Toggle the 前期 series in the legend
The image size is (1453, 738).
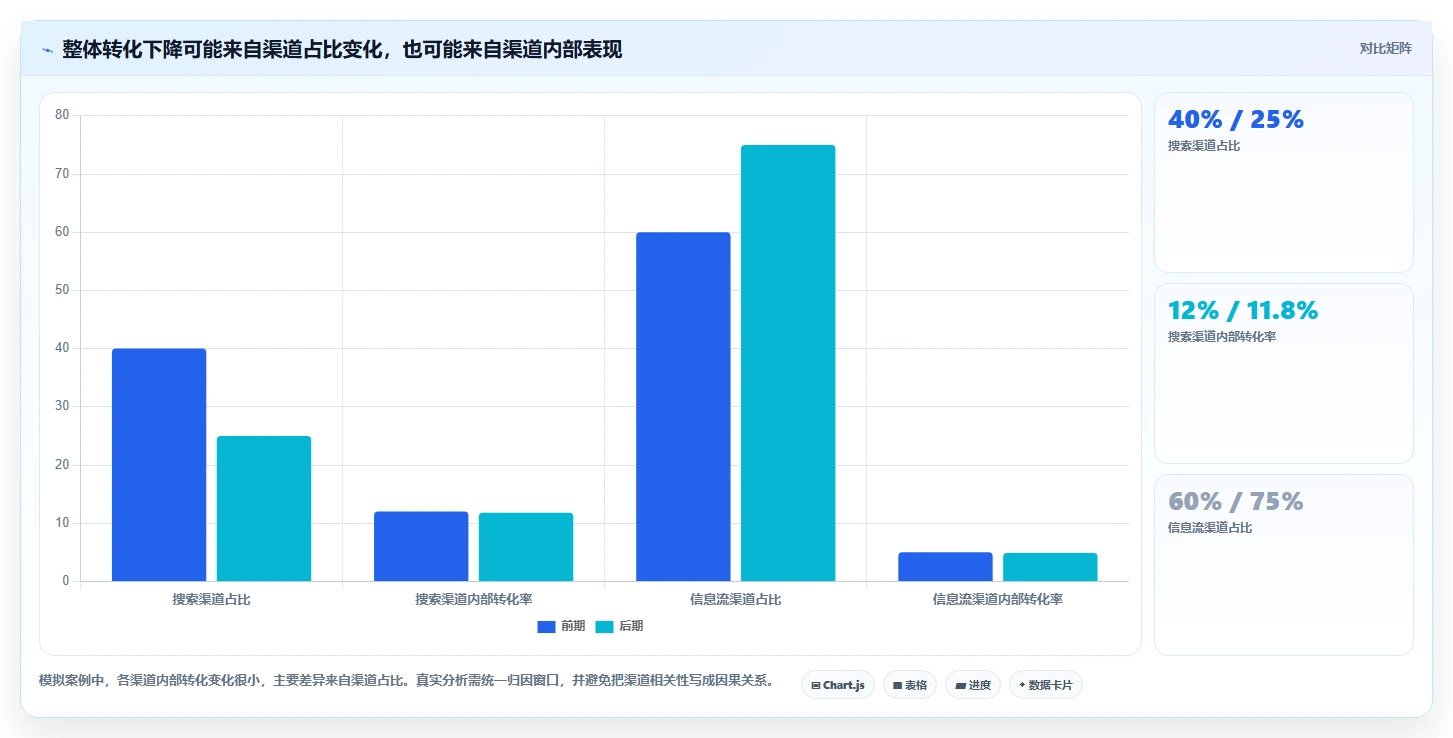tap(561, 626)
